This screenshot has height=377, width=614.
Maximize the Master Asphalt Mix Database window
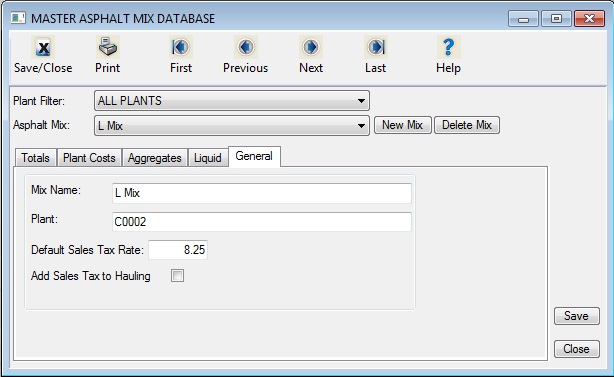click(556, 19)
